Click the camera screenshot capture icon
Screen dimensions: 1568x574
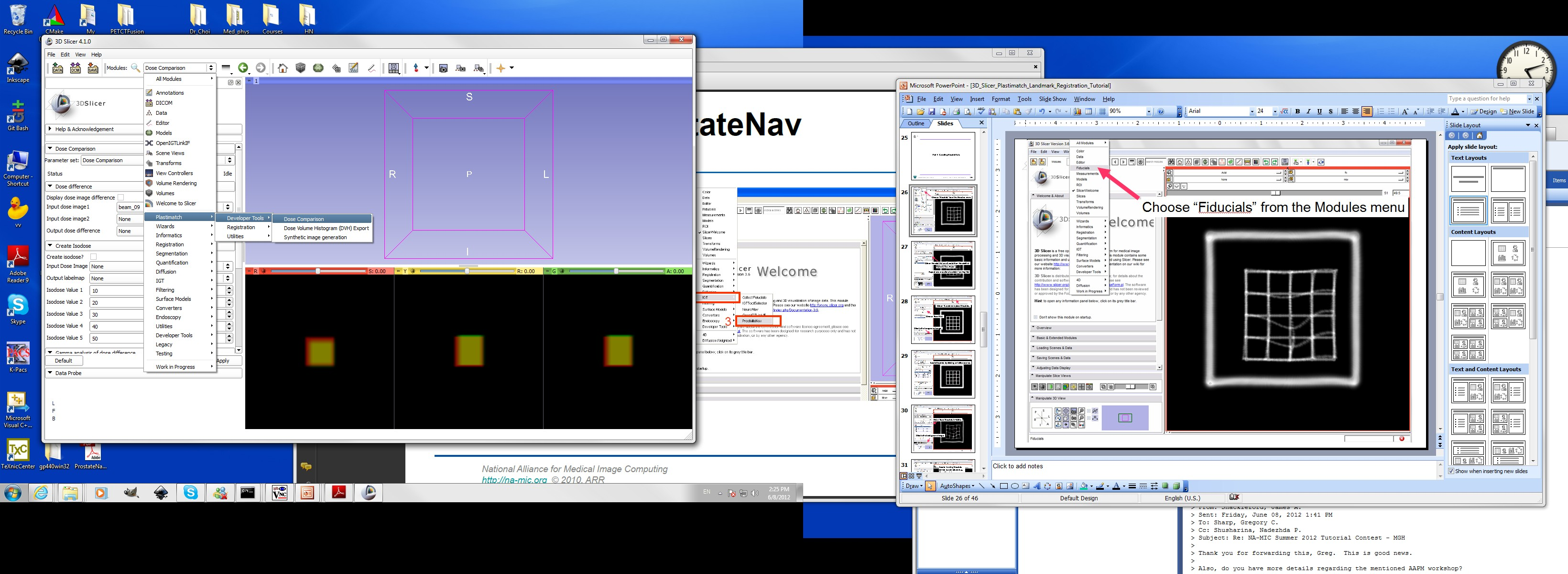coord(443,68)
